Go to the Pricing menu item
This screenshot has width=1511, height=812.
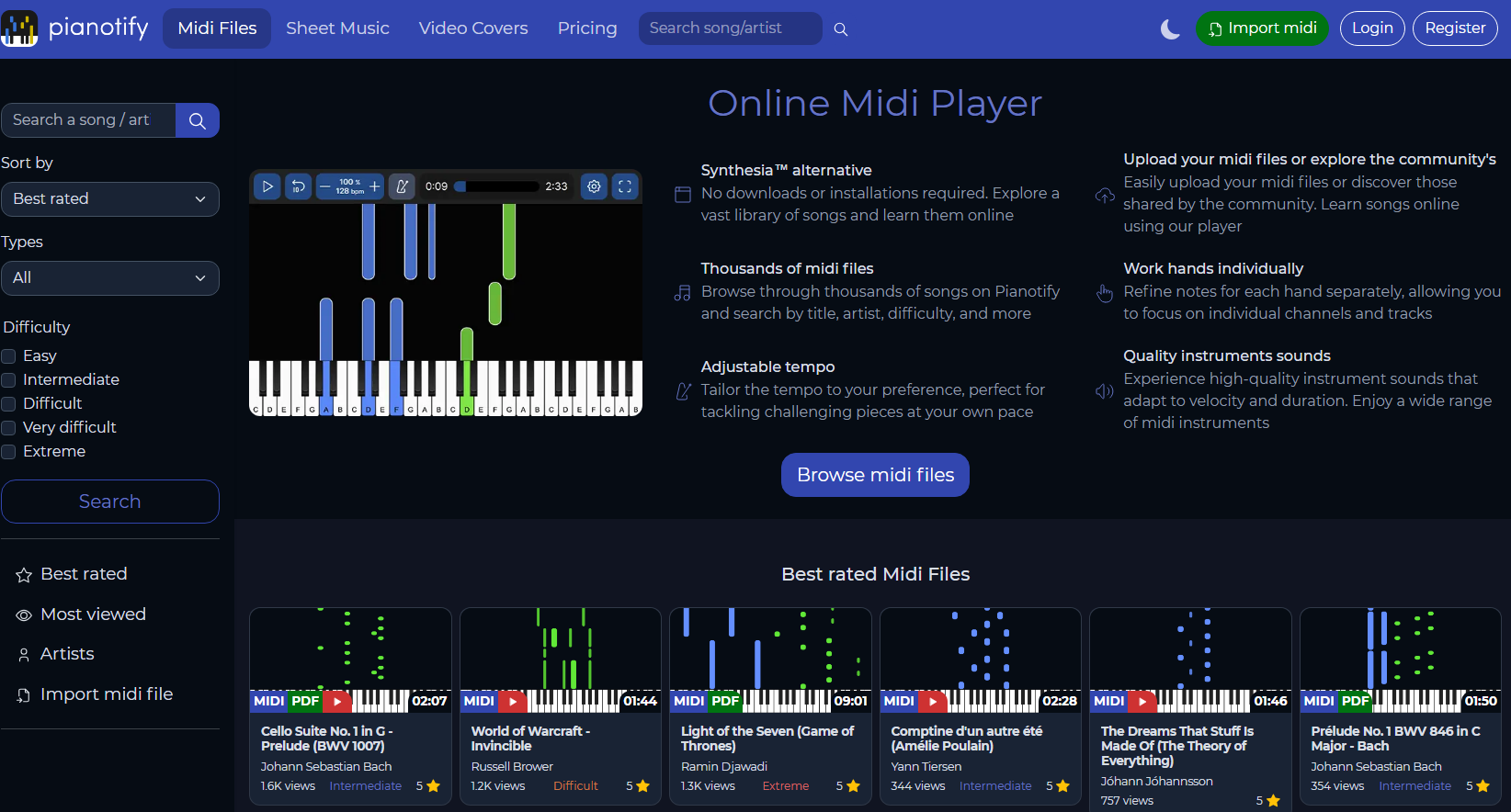(x=586, y=28)
